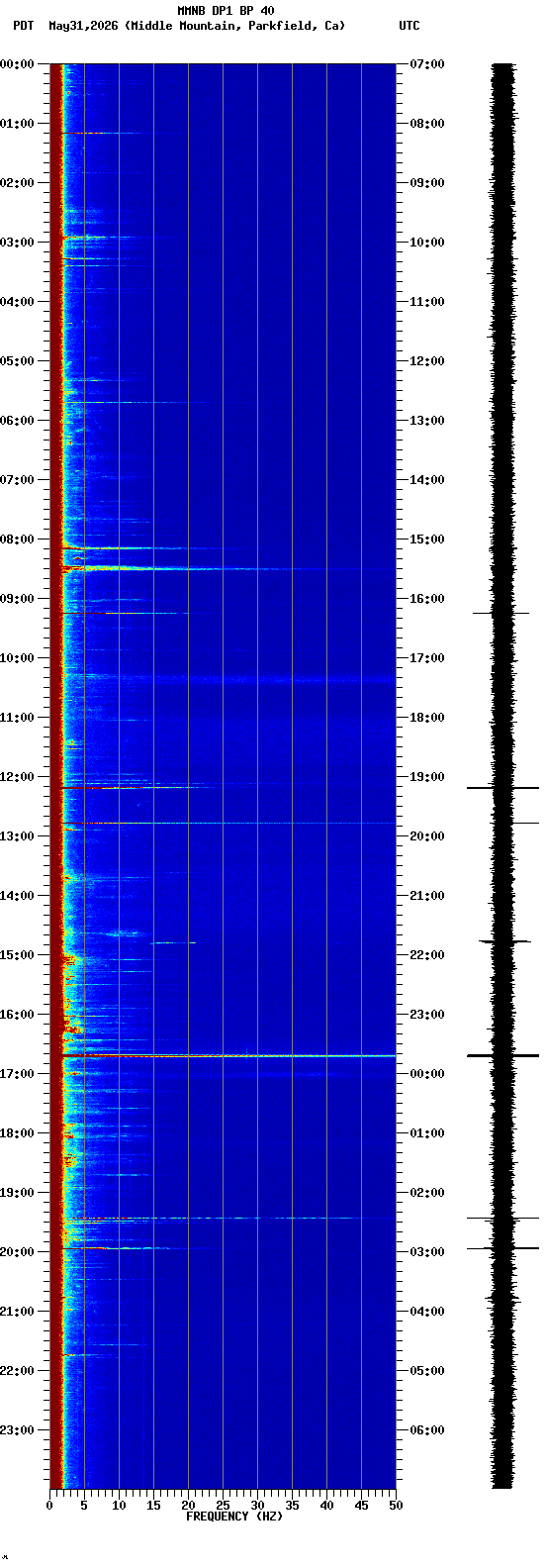Click PDT axis label "12:00"
The image size is (546, 1568).
[x=18, y=777]
